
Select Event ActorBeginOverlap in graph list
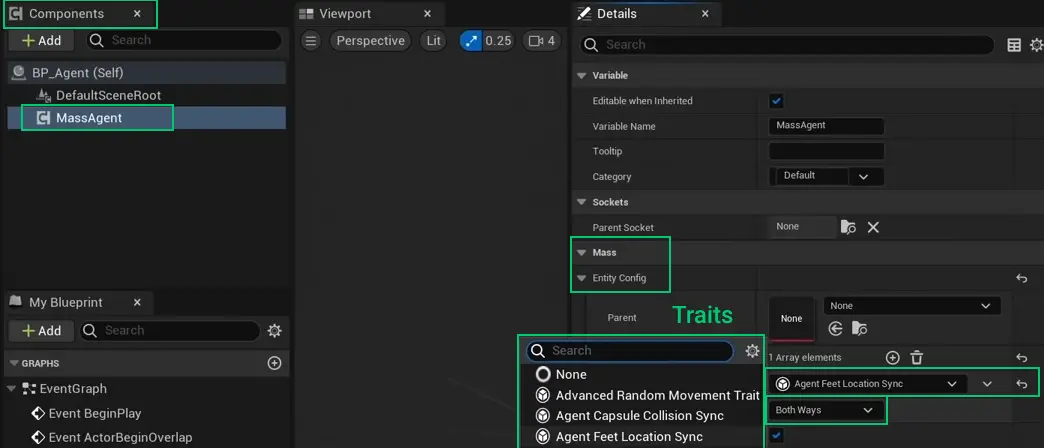click(112, 438)
